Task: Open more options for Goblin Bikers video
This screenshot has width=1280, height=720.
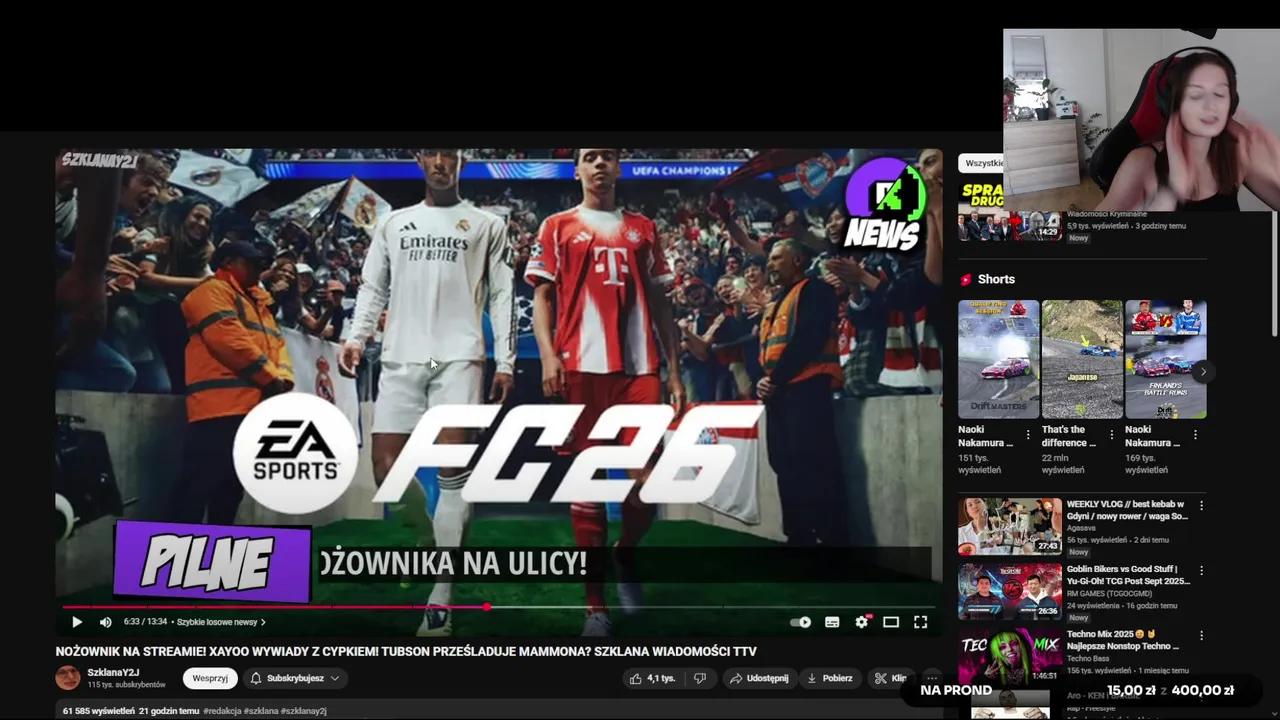Action: click(1201, 571)
